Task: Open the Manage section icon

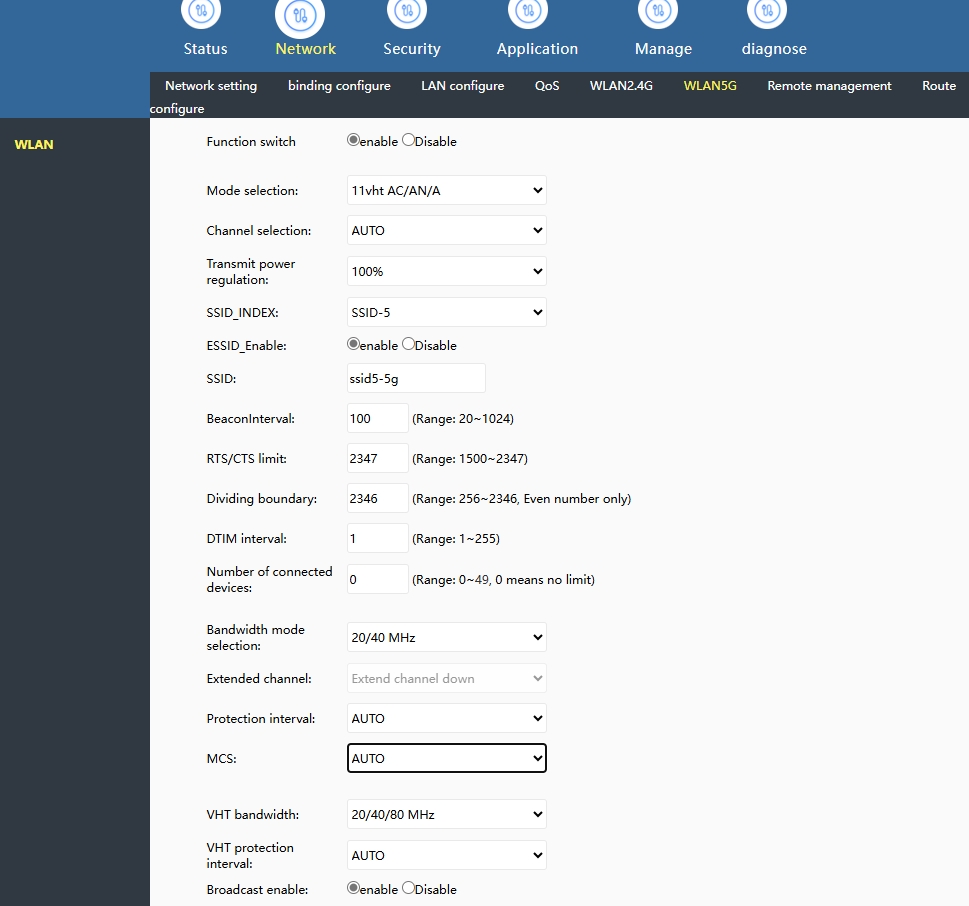Action: tap(658, 12)
